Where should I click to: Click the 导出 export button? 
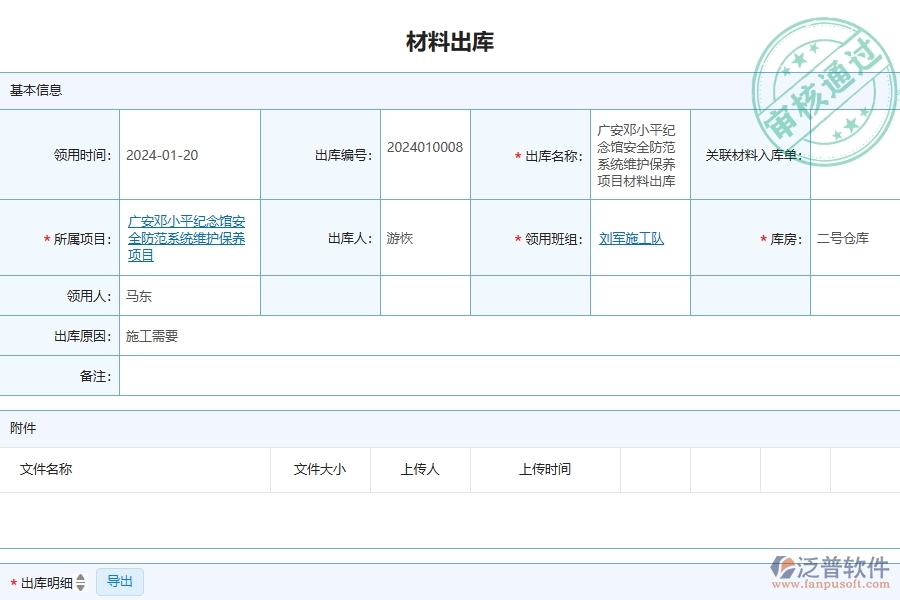point(119,581)
